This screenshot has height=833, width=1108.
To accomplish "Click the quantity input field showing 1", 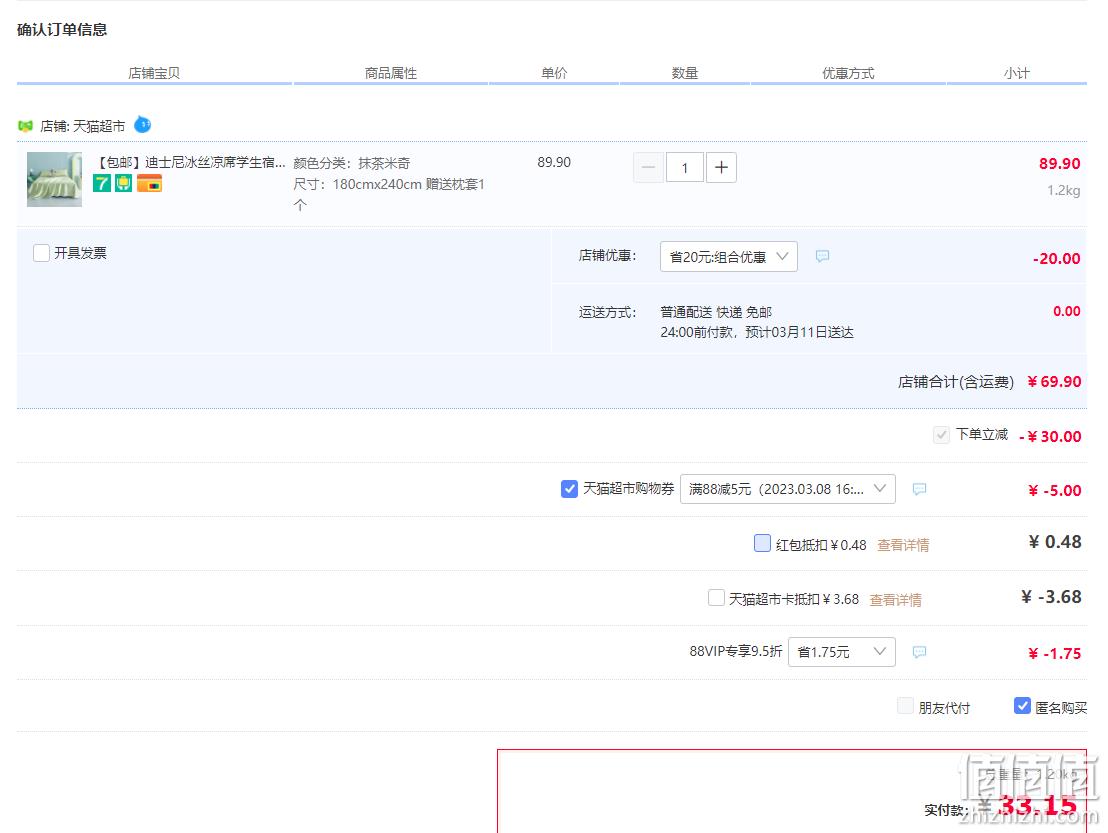I will [684, 167].
